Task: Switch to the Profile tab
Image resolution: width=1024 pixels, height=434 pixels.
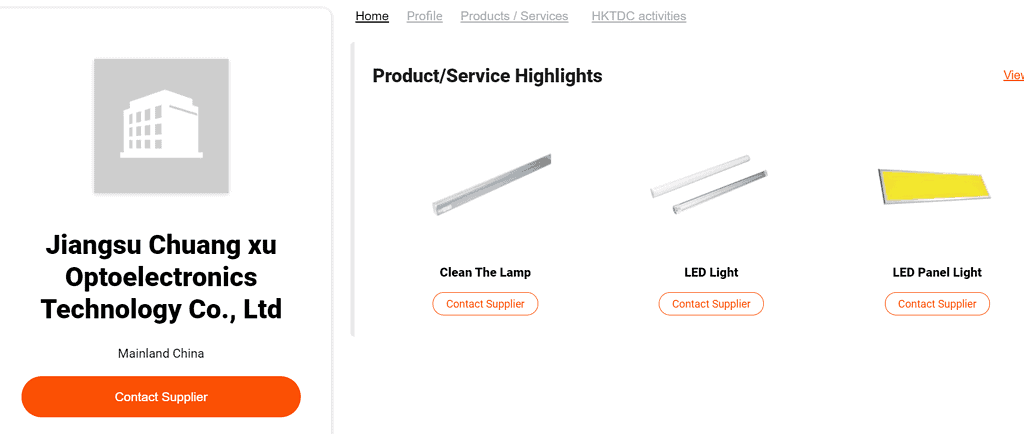Action: (x=424, y=16)
